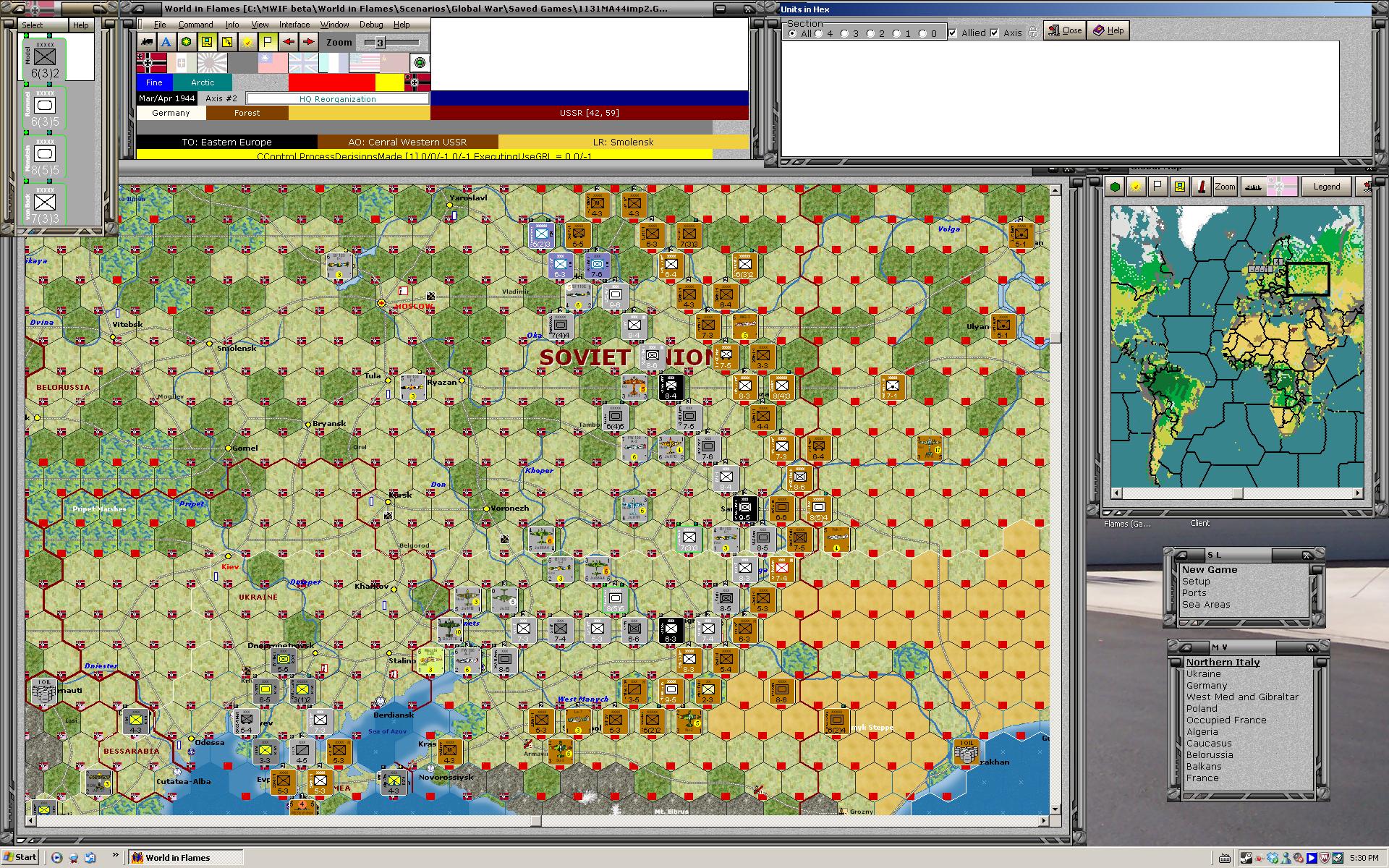Click the white flag icon in Global Map toolbar
The image size is (1389, 868).
click(1157, 187)
